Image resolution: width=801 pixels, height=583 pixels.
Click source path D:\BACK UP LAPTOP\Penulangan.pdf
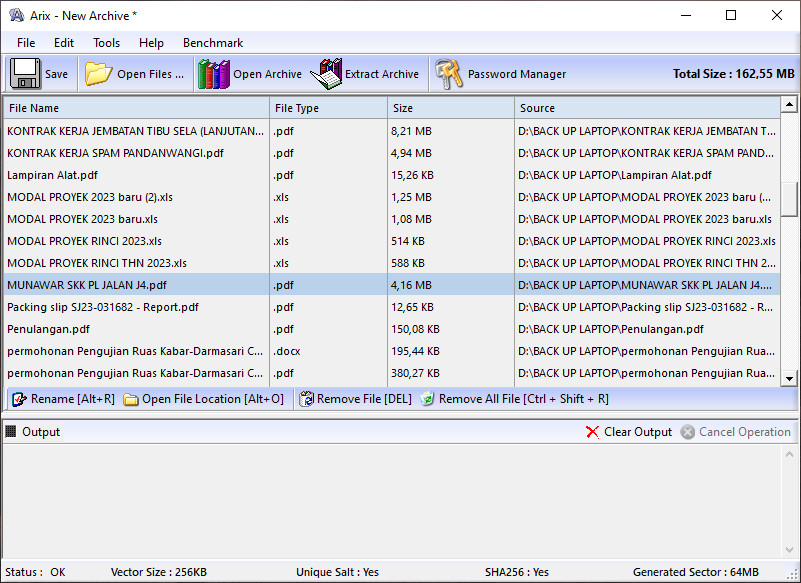point(611,329)
